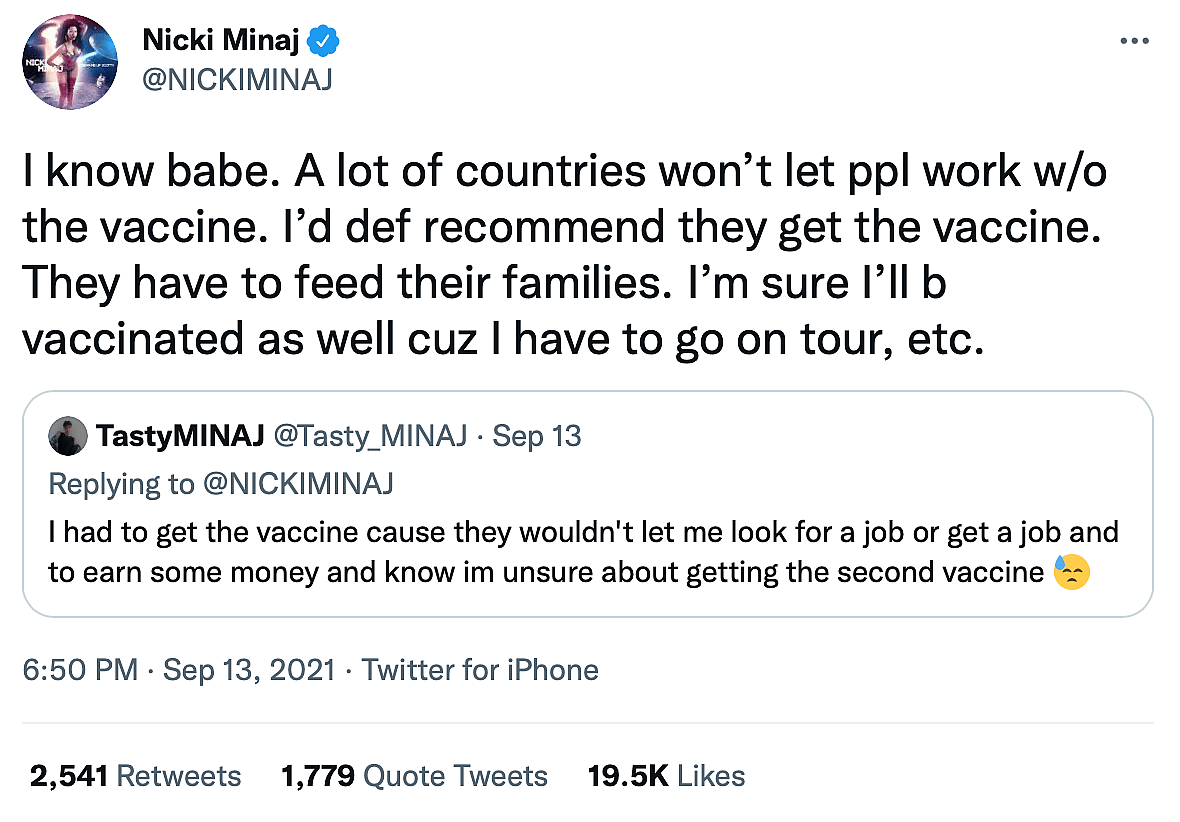Click the Twitter for iPhone source link

(x=480, y=670)
